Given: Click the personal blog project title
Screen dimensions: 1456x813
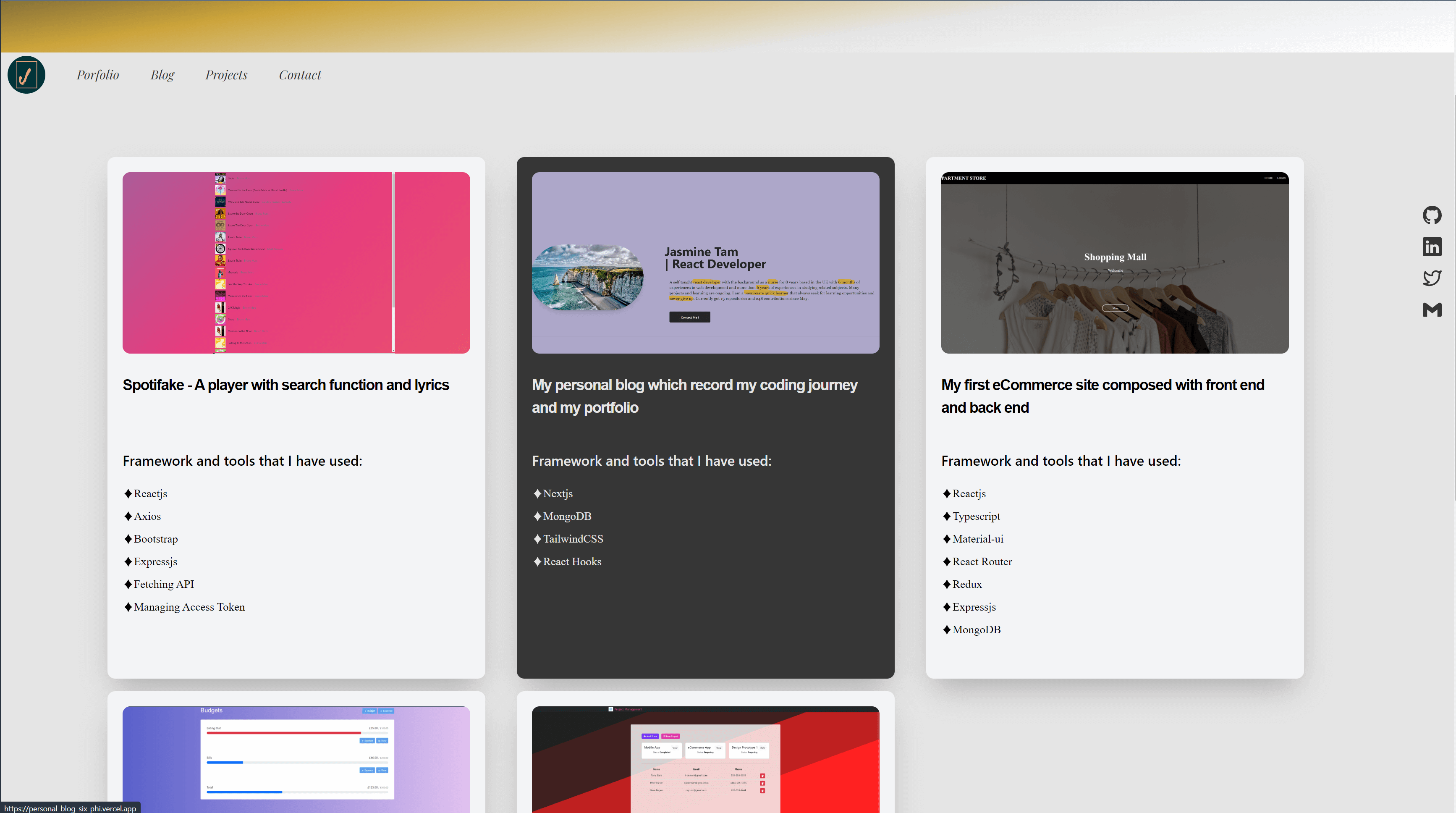Looking at the screenshot, I should (x=694, y=396).
